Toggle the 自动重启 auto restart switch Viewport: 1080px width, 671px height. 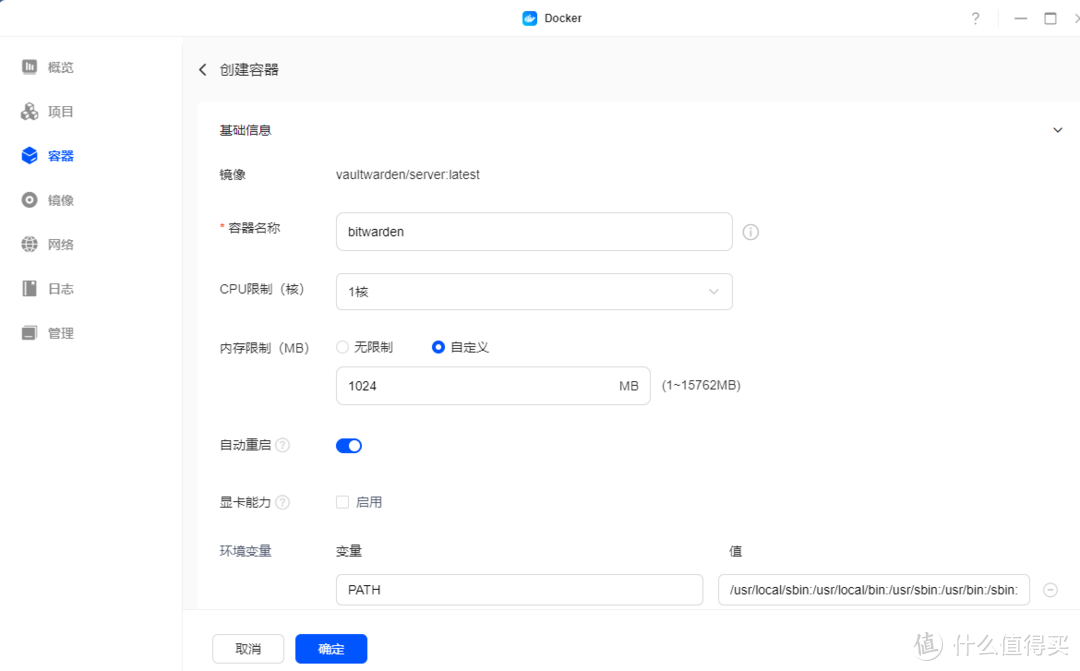[349, 446]
